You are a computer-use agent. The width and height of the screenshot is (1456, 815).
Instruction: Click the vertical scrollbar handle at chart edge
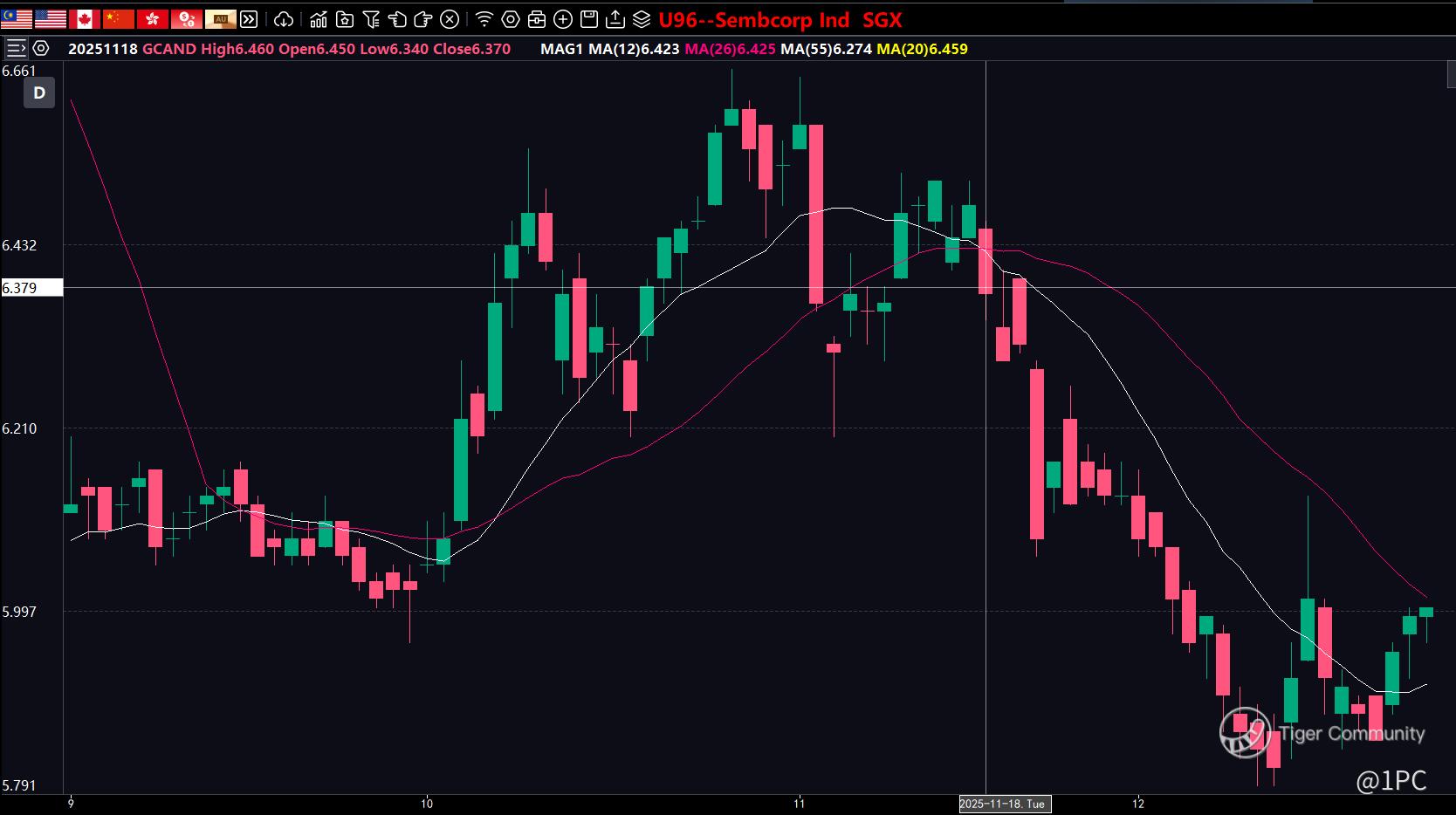tap(1452, 75)
